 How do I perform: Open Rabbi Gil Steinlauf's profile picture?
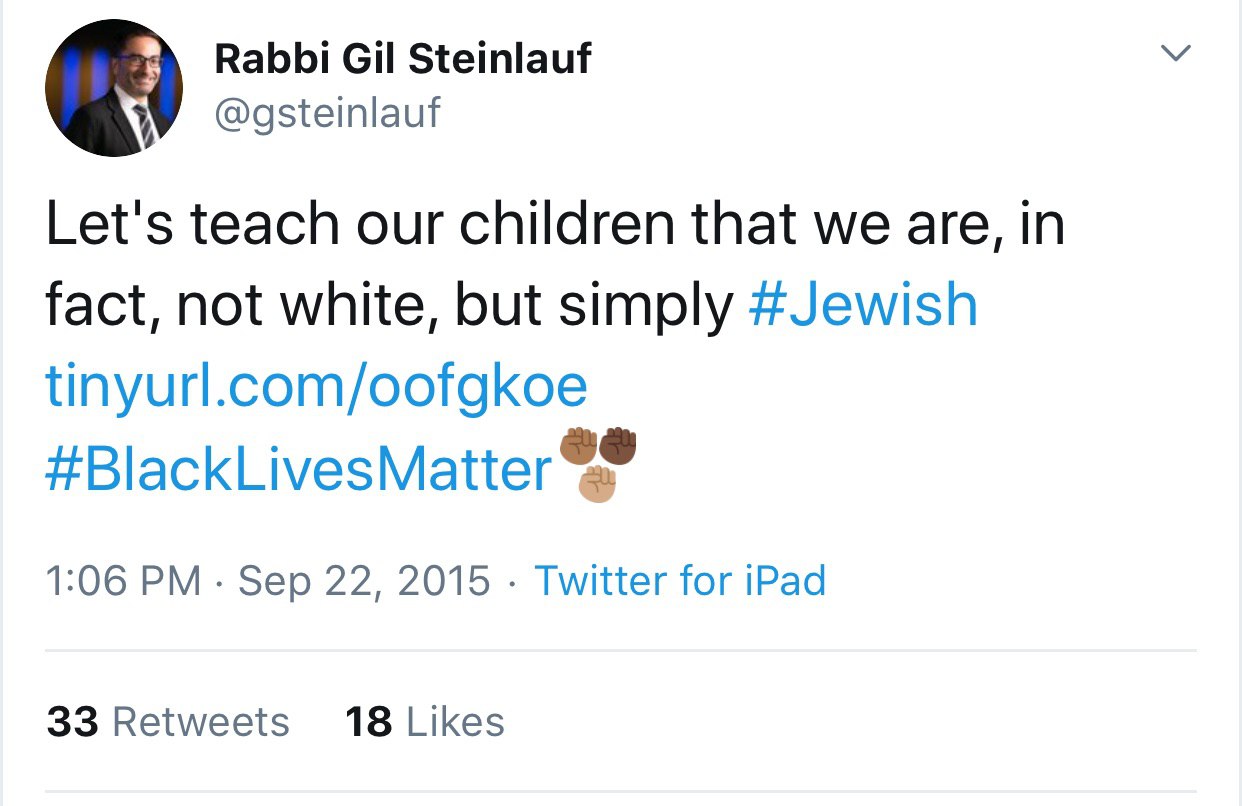[114, 88]
